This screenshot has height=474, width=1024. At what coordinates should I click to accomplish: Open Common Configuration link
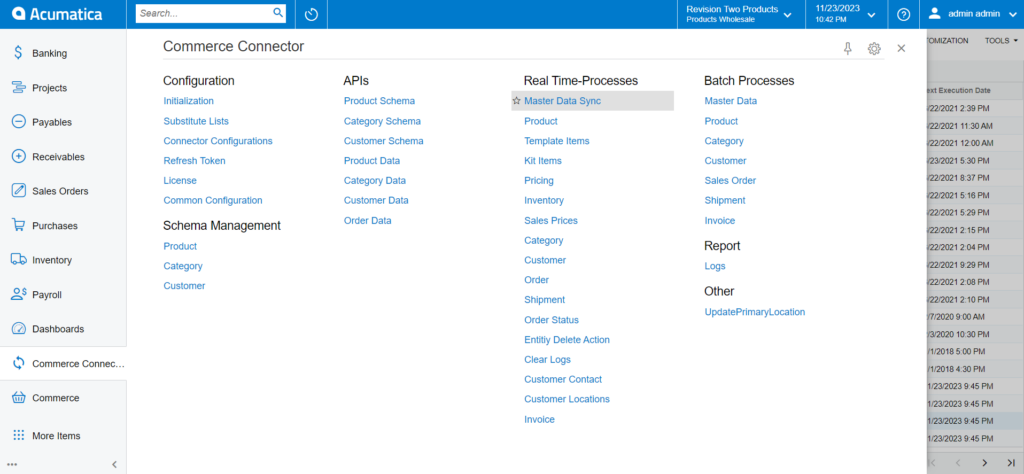point(213,200)
